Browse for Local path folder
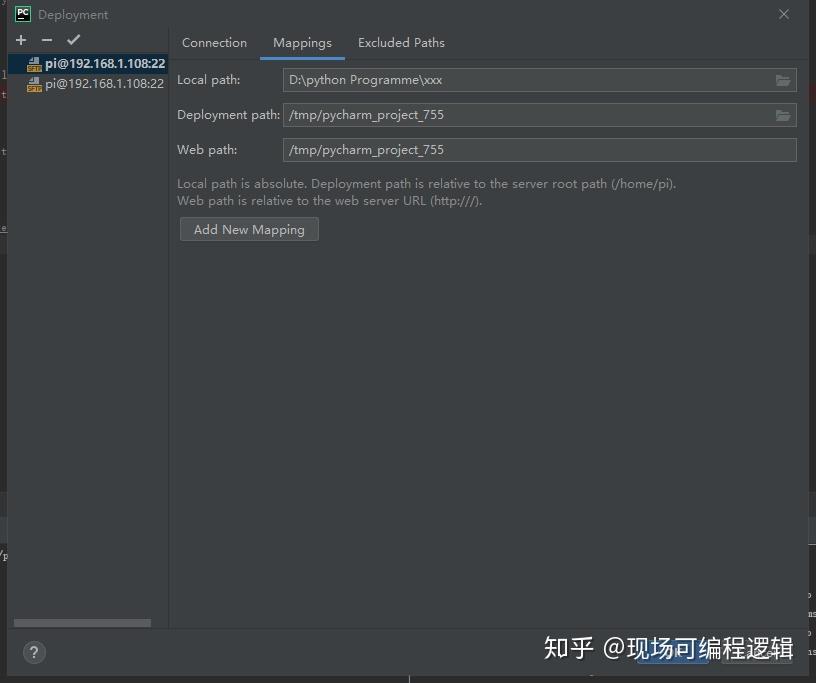The image size is (816, 683). [x=784, y=80]
